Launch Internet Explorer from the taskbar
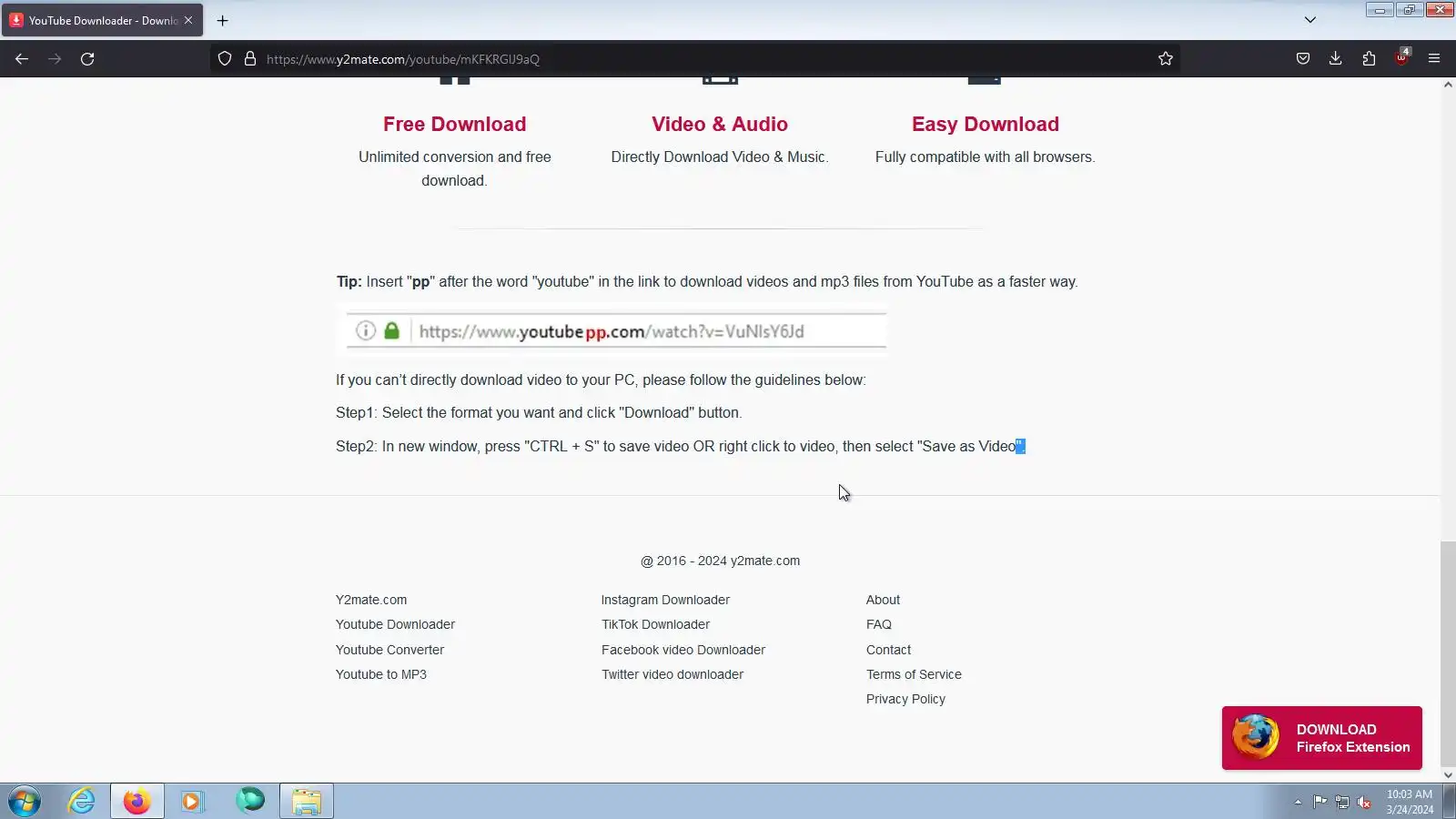Screen dimensions: 1456x819 coord(81,802)
